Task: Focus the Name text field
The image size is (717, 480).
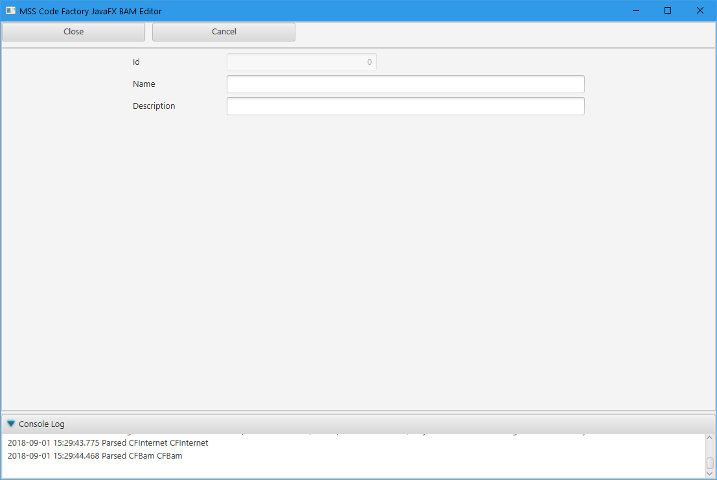Action: click(x=405, y=84)
